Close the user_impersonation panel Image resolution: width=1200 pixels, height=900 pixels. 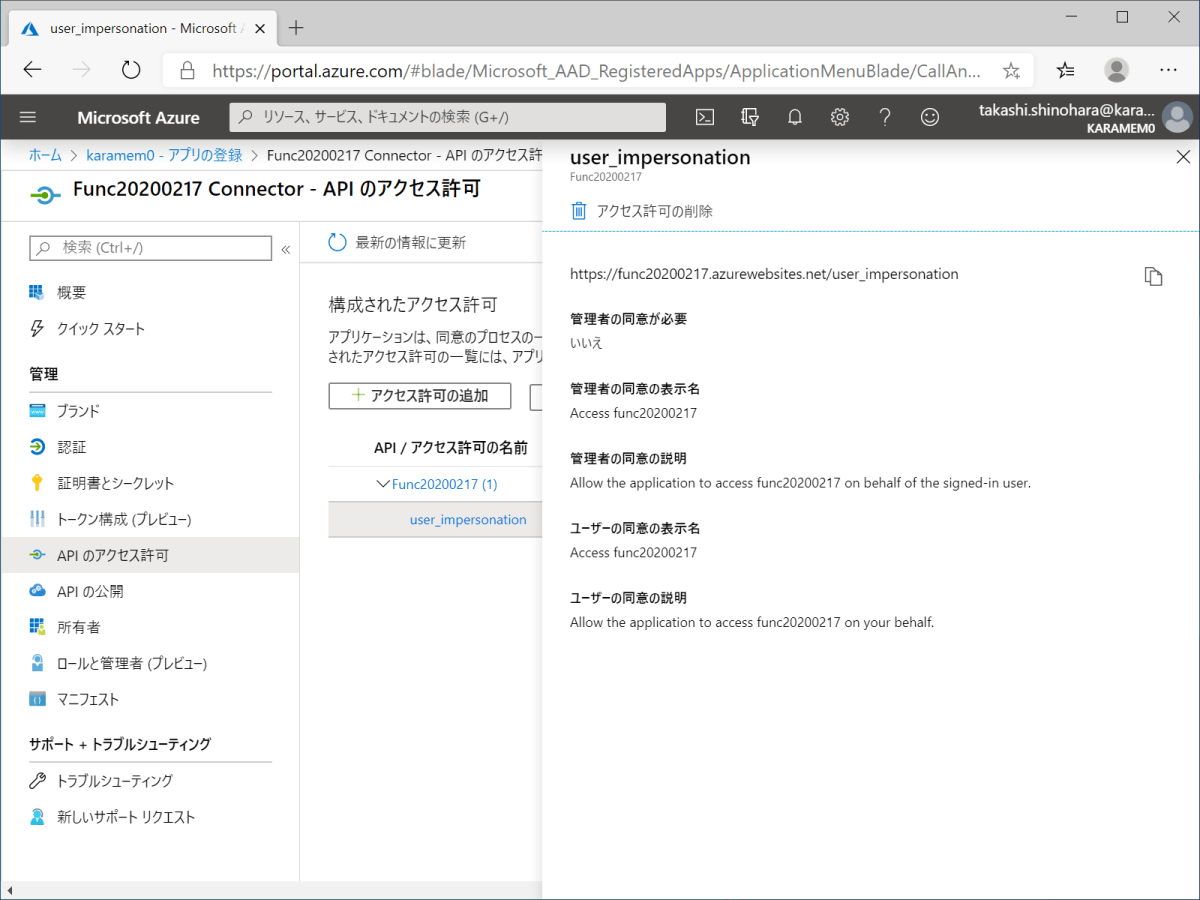(x=1183, y=157)
